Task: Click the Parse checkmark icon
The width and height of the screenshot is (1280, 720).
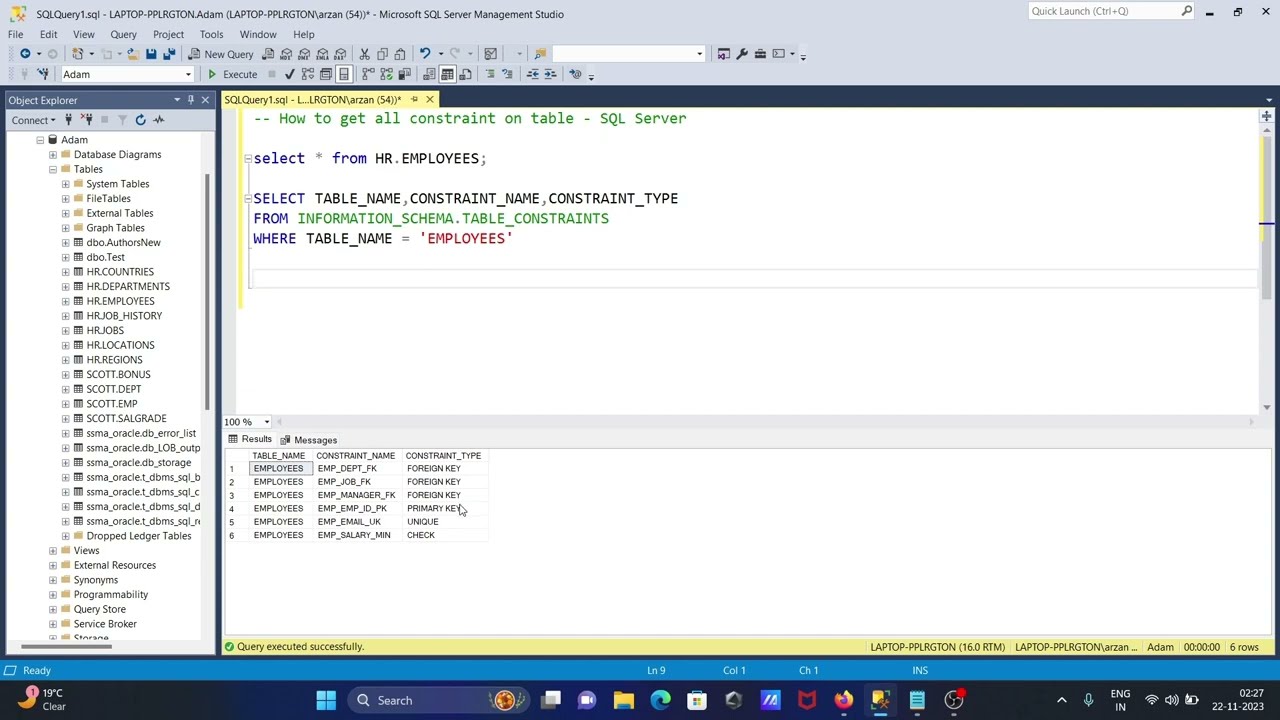Action: (290, 74)
